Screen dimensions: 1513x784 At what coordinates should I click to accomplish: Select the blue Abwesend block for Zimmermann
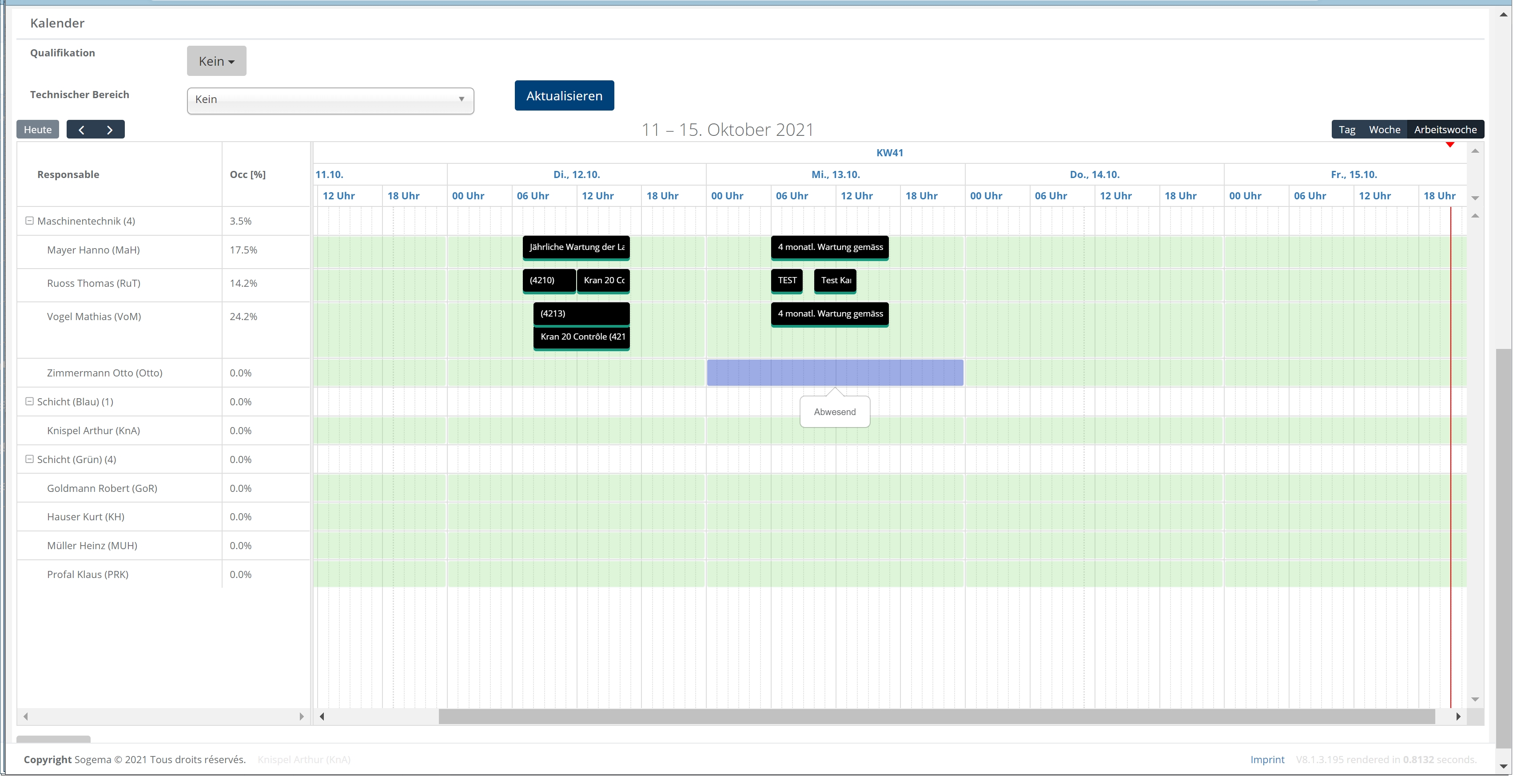point(834,373)
